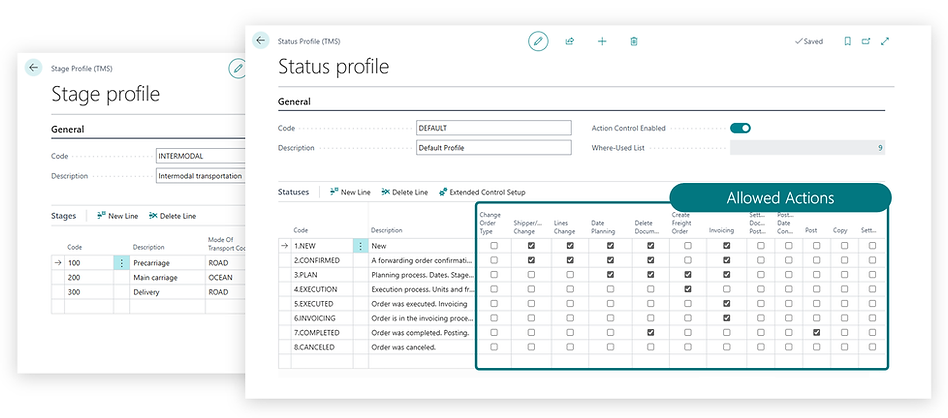This screenshot has height=418, width=948.
Task: Click Invoicing column header
Action: (x=721, y=230)
